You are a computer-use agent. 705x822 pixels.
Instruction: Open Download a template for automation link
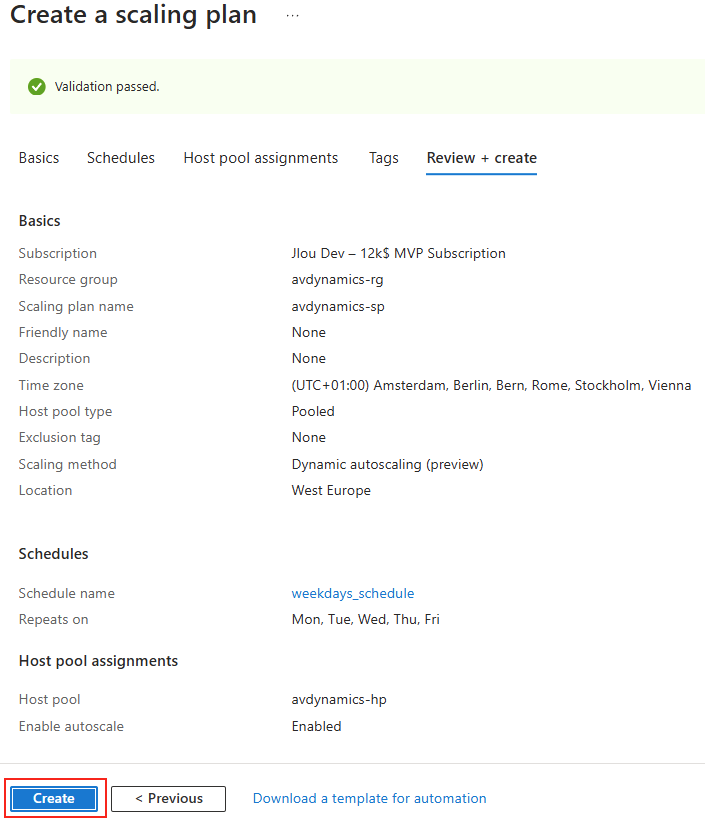tap(370, 798)
